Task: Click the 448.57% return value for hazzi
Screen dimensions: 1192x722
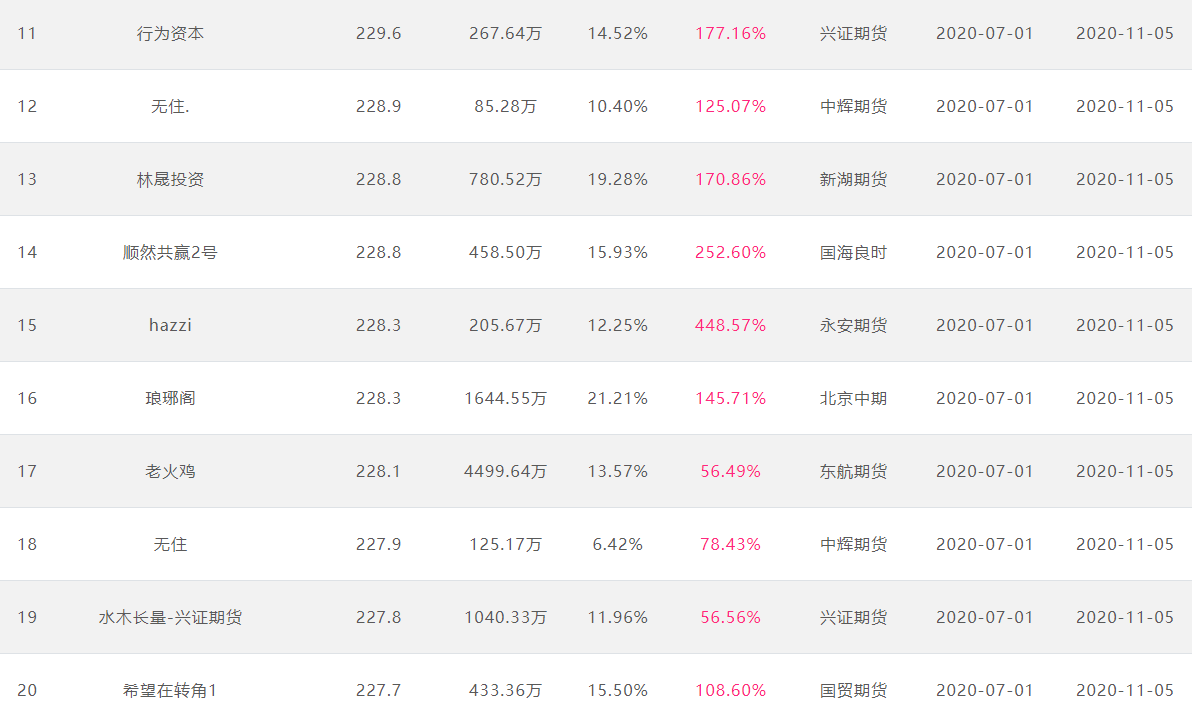Action: 731,325
